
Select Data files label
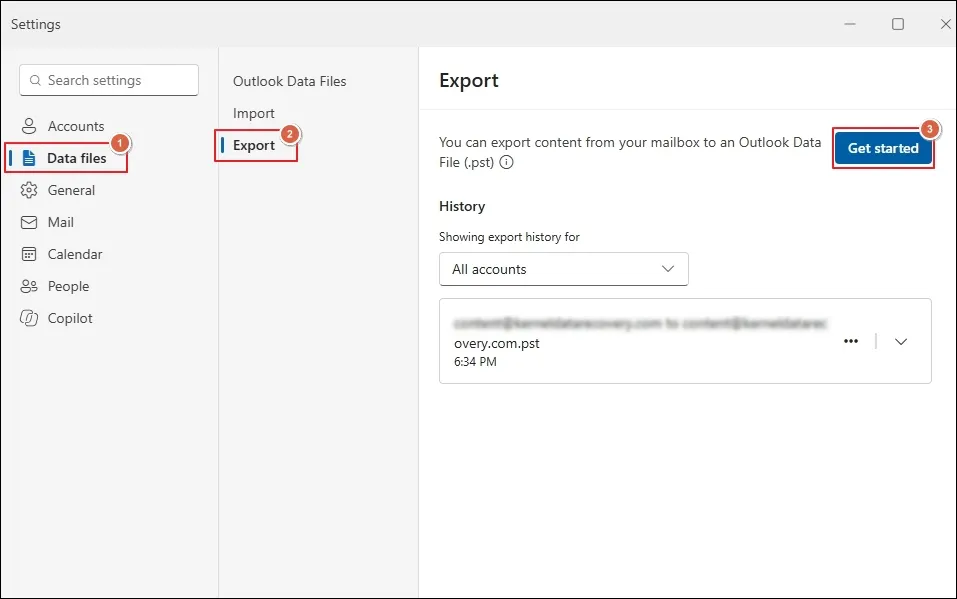click(x=76, y=158)
